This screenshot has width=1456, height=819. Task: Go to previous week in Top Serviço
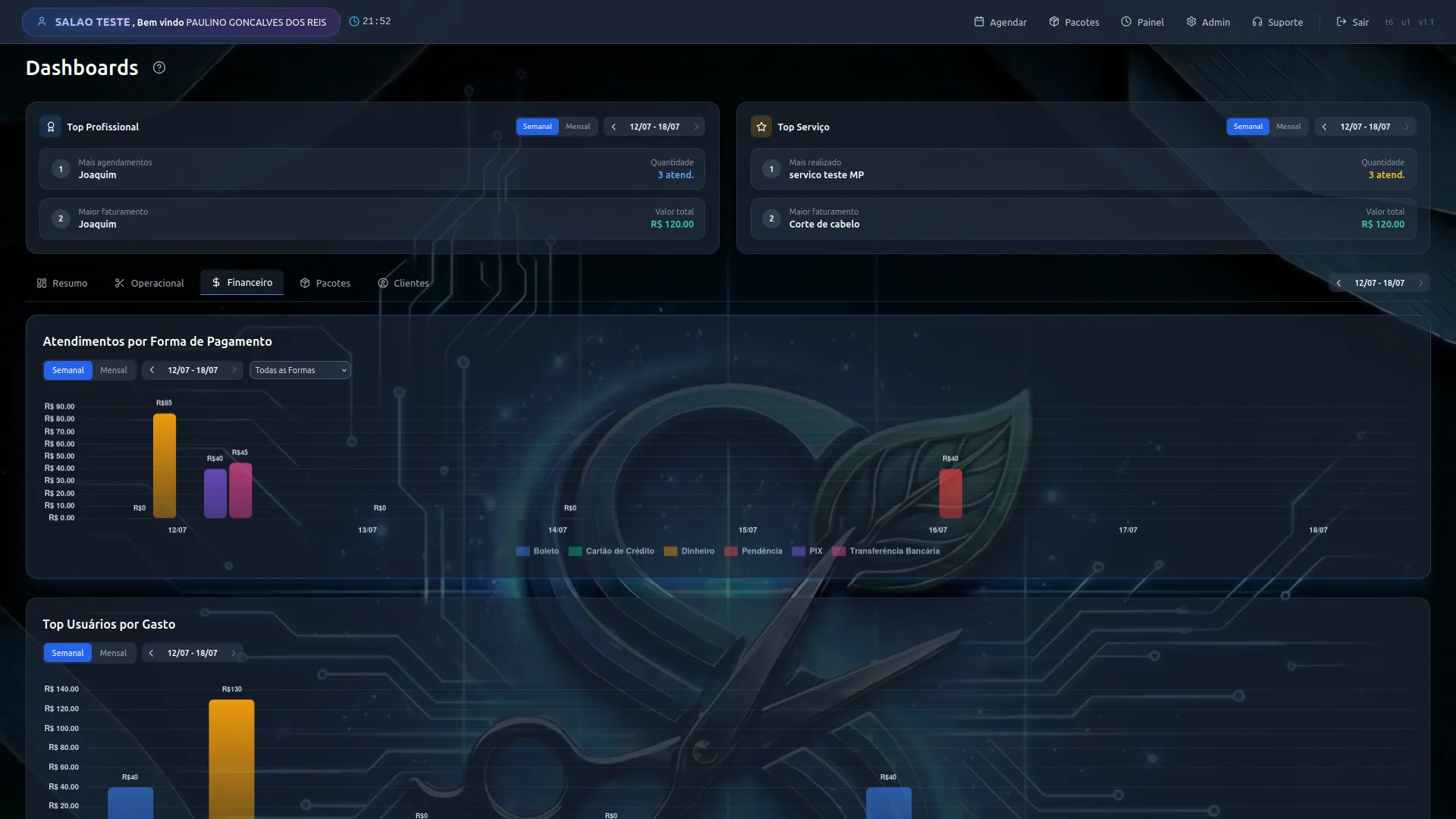point(1324,127)
